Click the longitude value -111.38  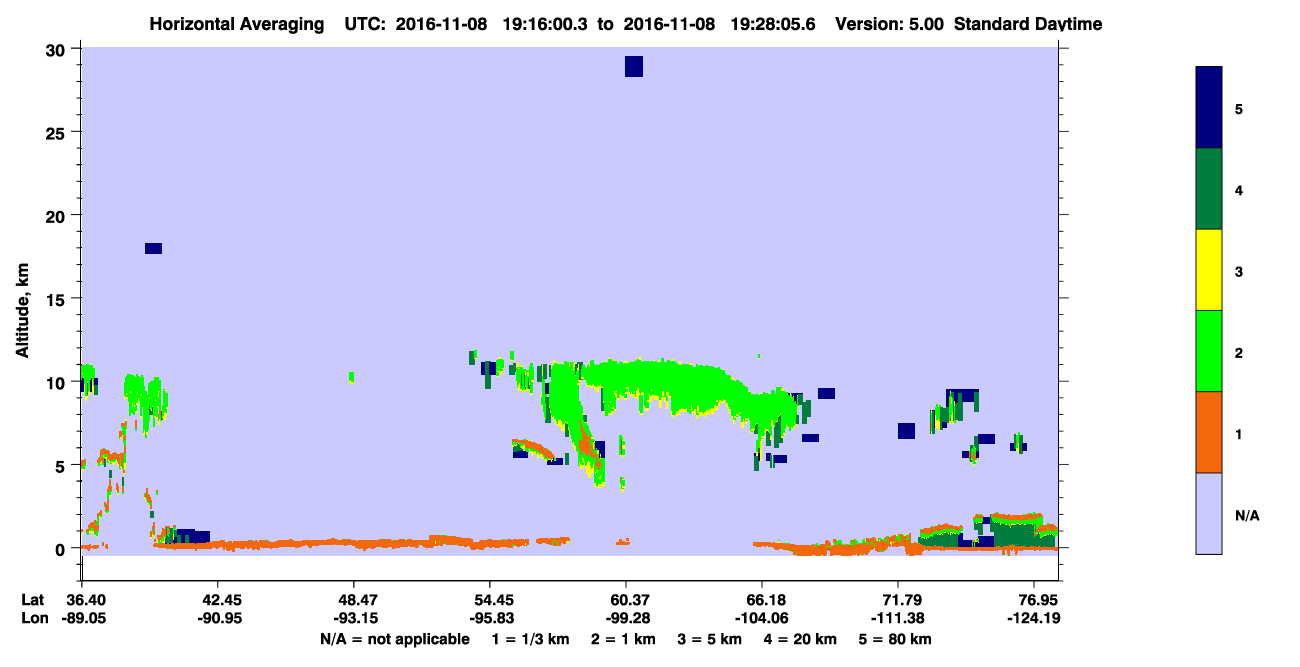point(898,618)
